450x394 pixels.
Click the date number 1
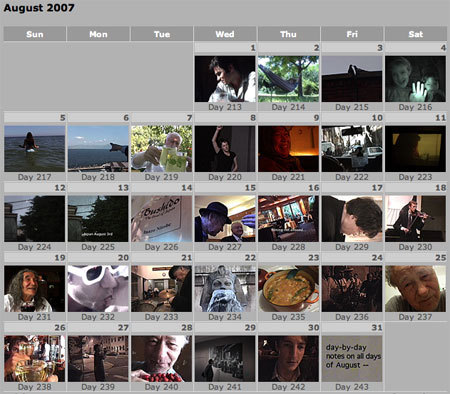[253, 48]
